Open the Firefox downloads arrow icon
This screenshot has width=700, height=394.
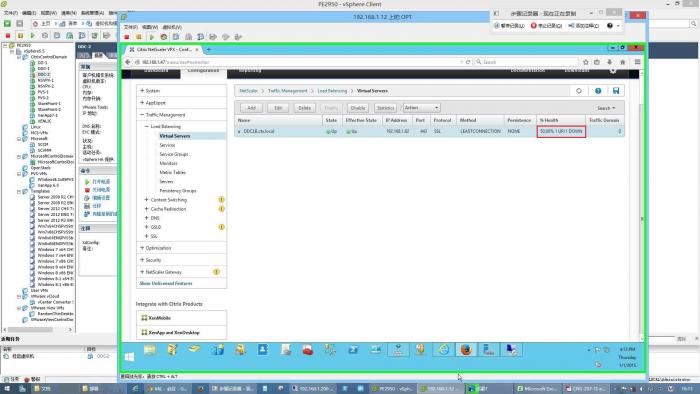(609, 62)
